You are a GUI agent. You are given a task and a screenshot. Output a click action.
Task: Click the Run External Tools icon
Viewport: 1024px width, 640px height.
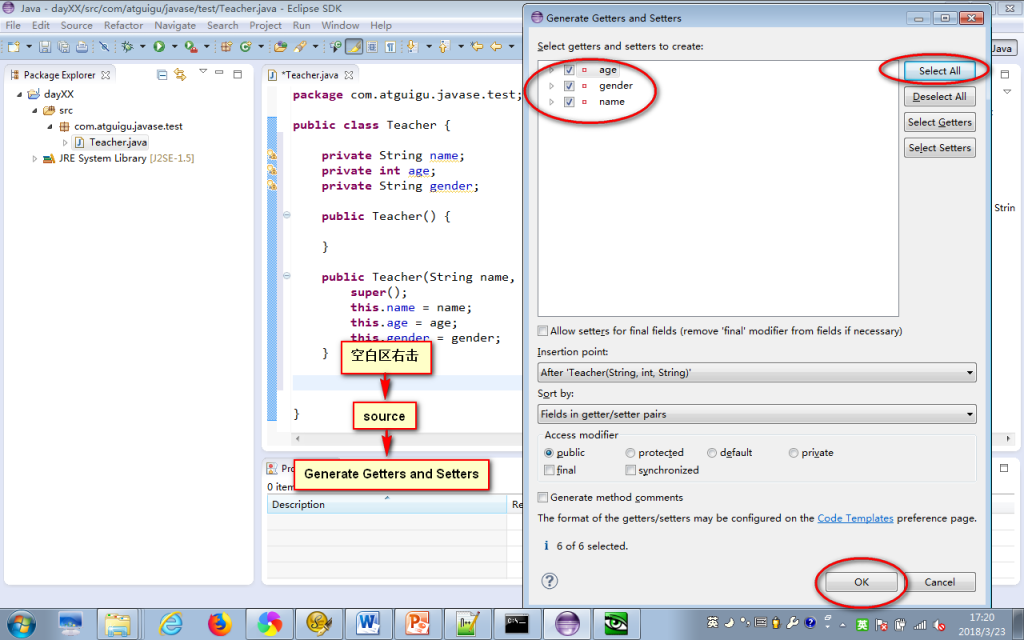[191, 46]
